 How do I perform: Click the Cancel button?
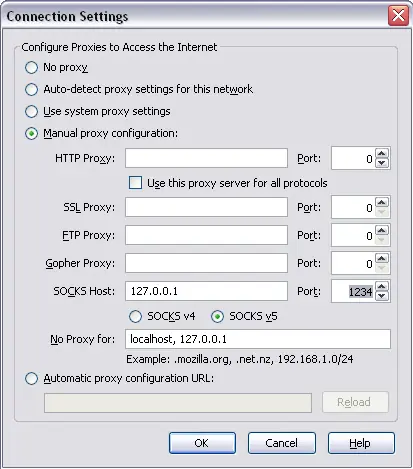tap(282, 443)
